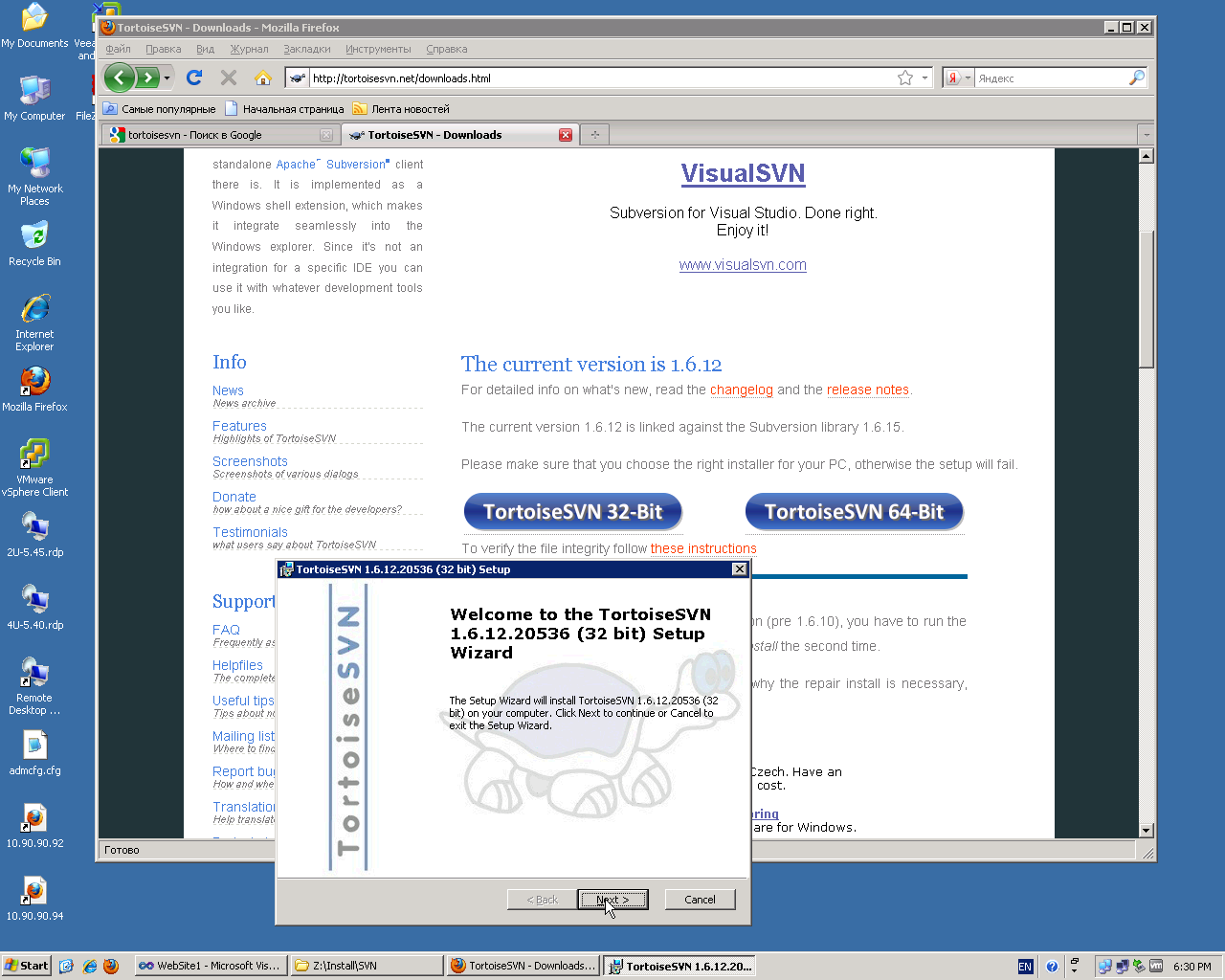Click the TortoiseSVN 64-Bit download button
1225x980 pixels.
point(854,512)
